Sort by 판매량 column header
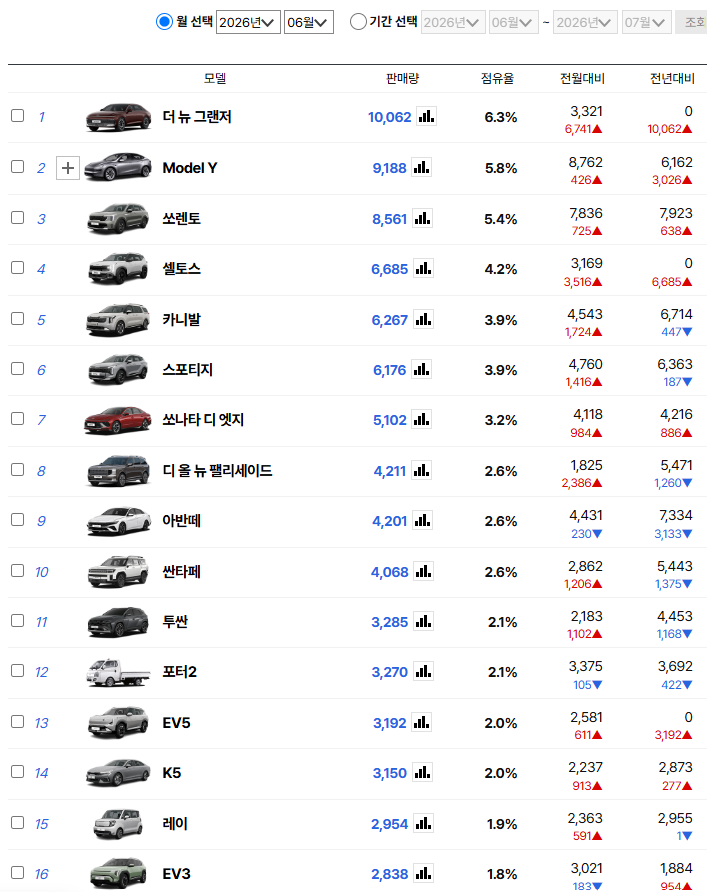 coord(402,79)
